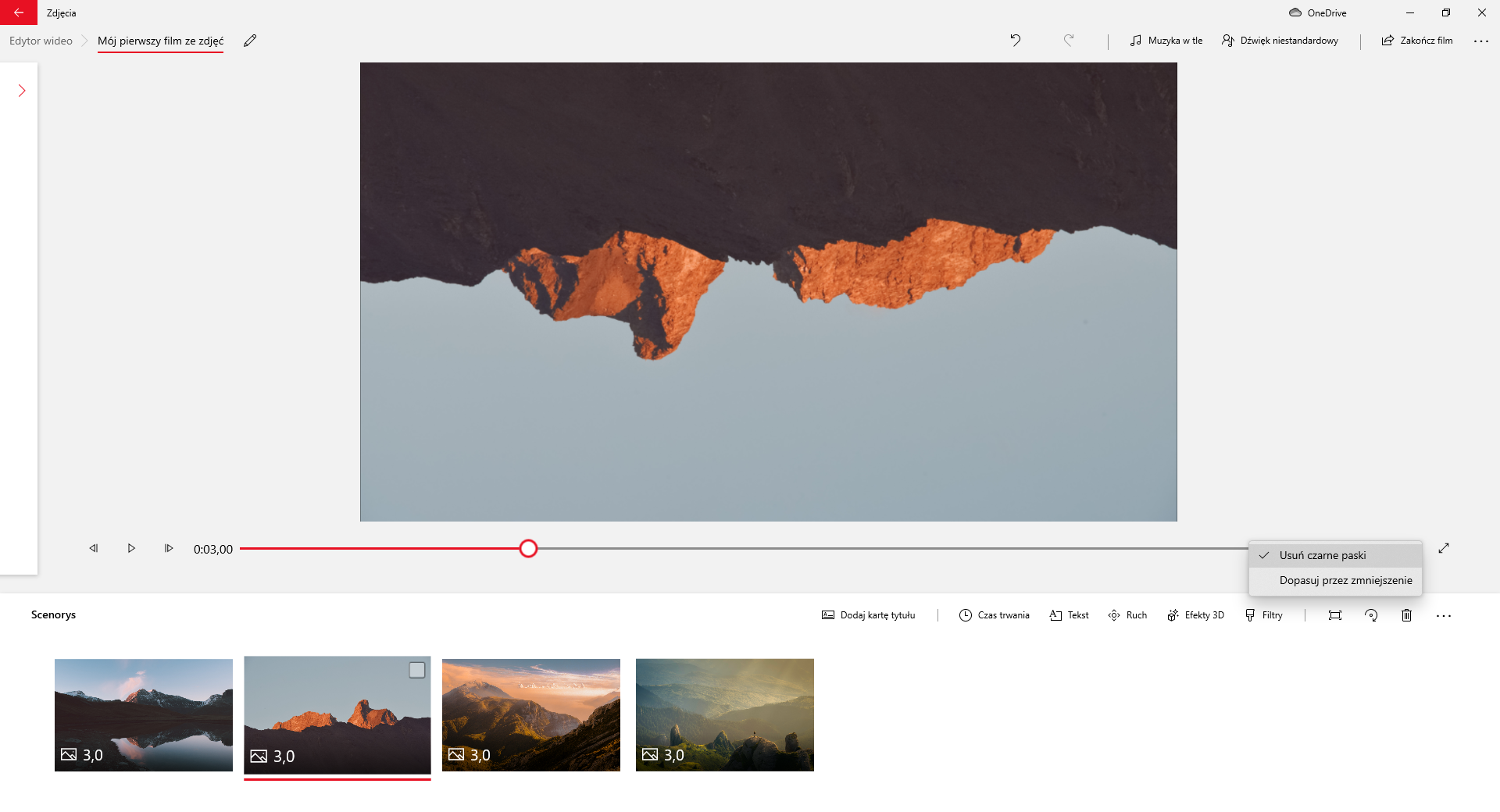
Task: Select the fourth storyboard thumbnail with rocks
Action: coord(724,714)
